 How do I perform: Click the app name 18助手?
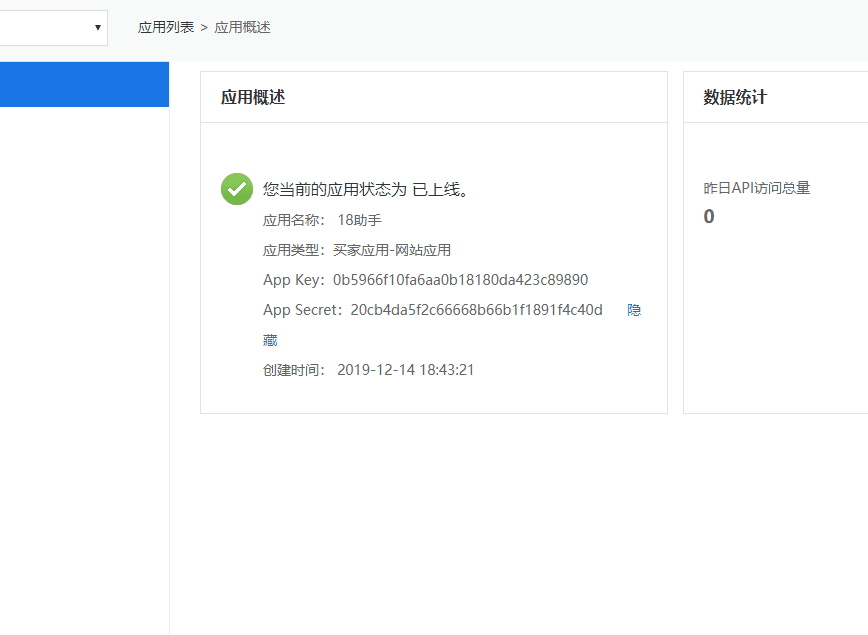coord(359,220)
